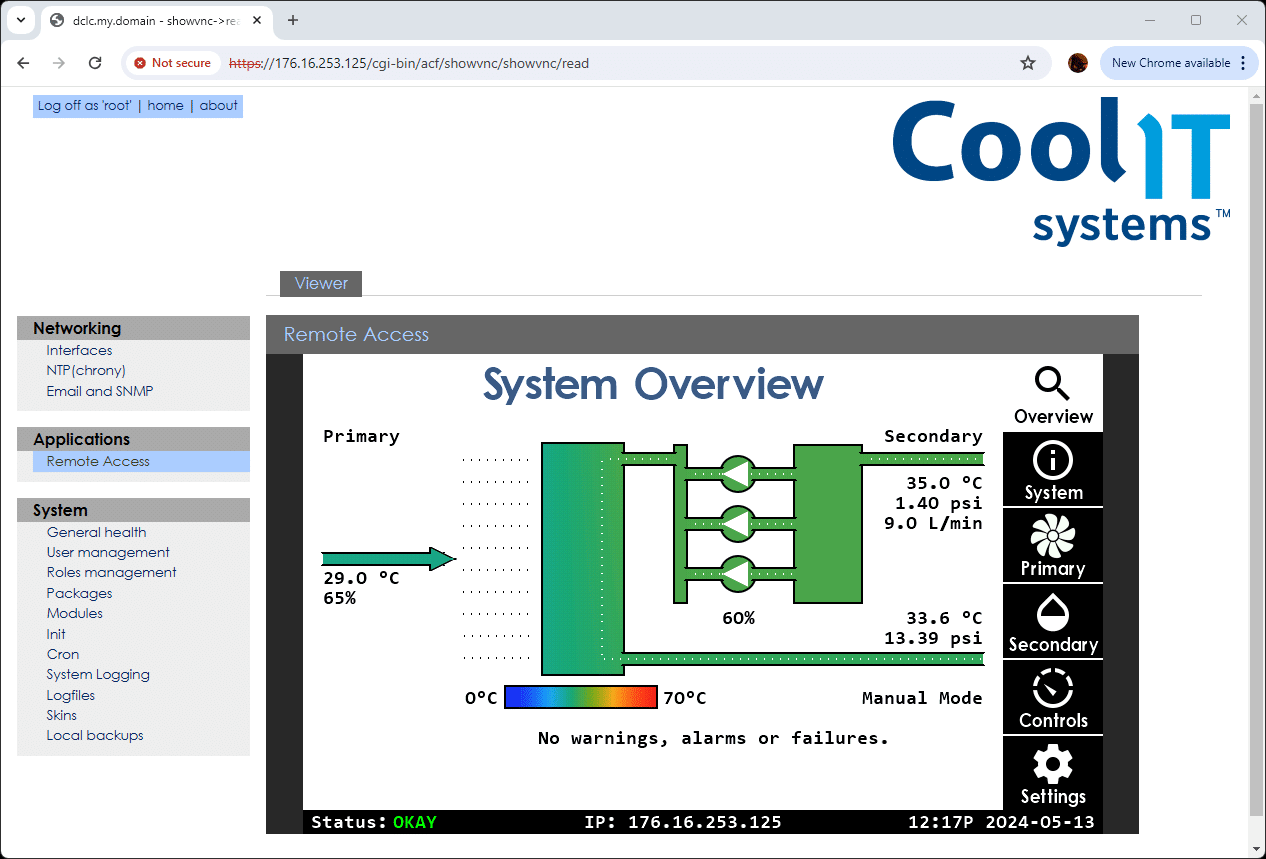Click the primary inlet arrow

(x=389, y=559)
